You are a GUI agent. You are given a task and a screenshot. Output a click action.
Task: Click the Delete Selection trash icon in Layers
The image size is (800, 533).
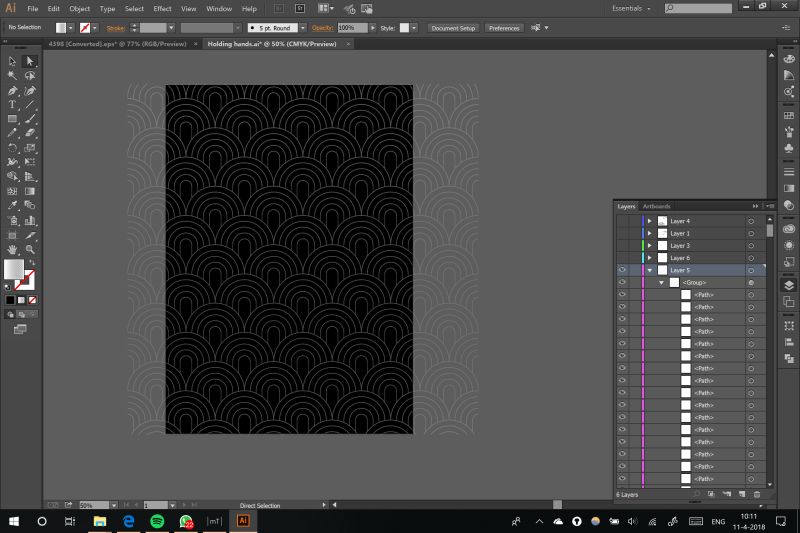tap(757, 494)
